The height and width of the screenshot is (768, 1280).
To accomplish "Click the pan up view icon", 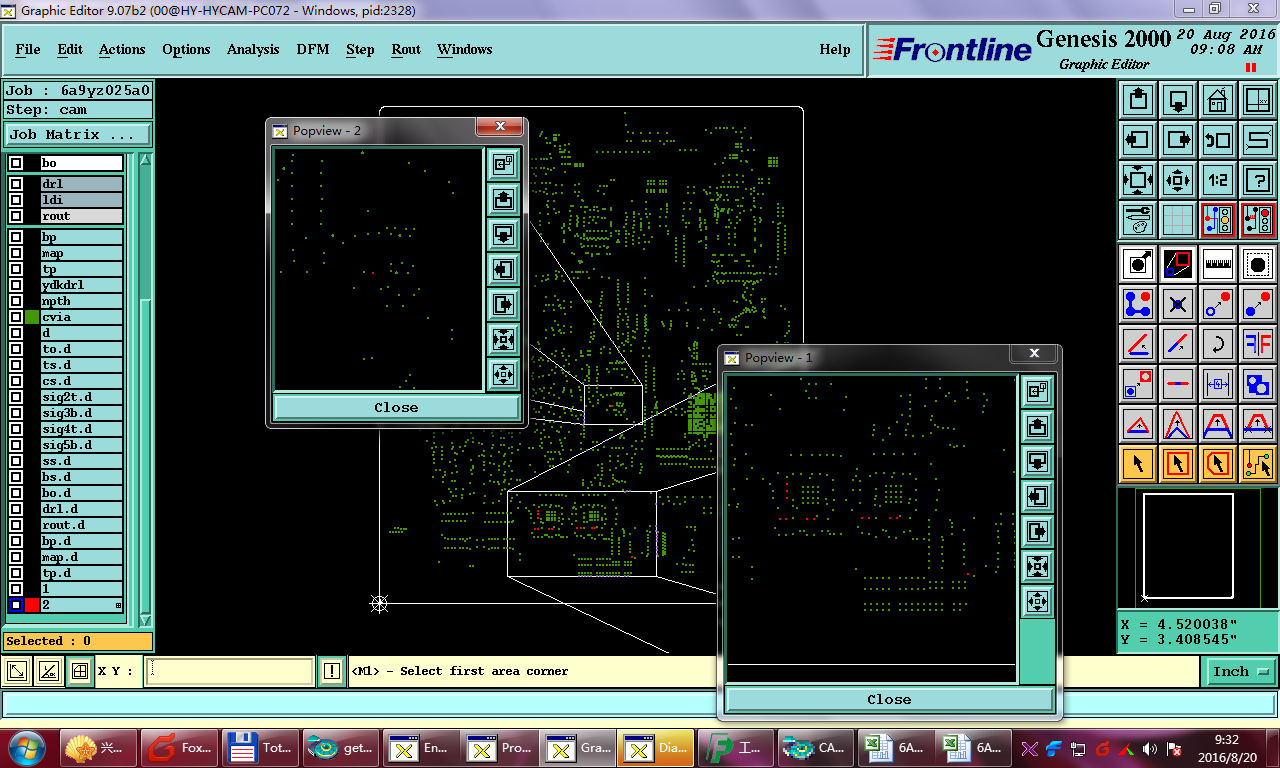I will point(1138,100).
